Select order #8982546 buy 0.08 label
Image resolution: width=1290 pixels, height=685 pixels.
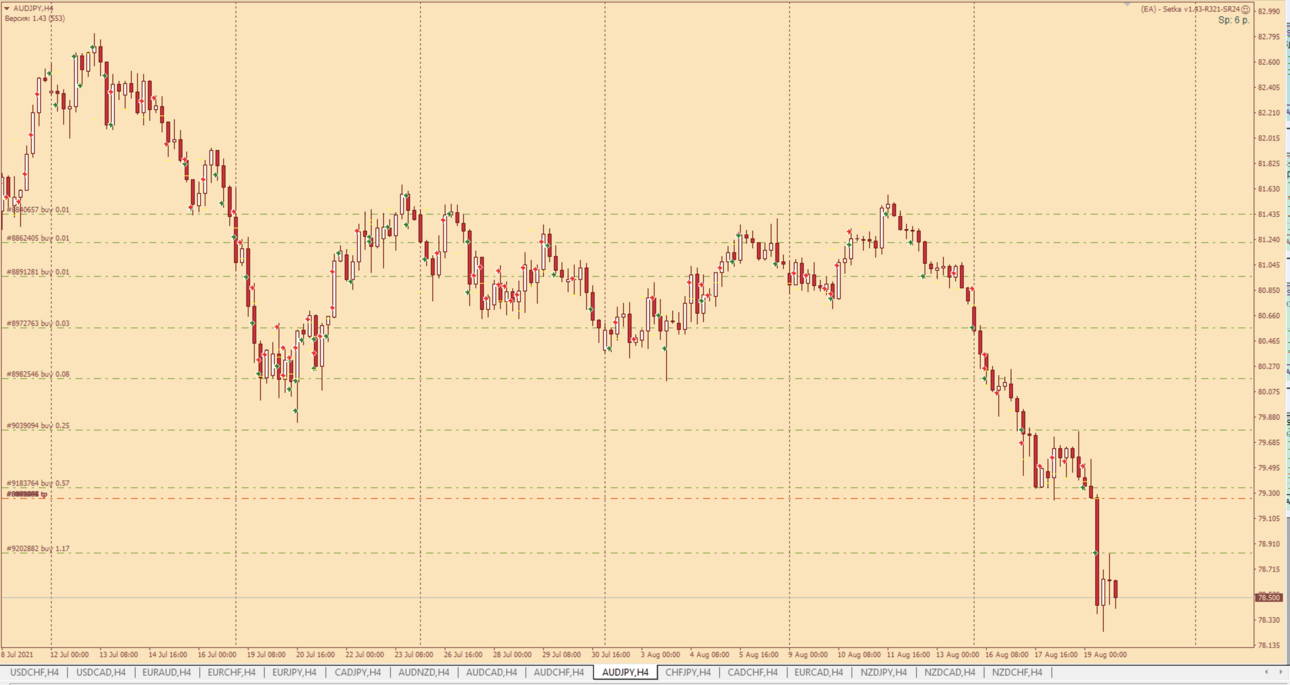coord(38,375)
